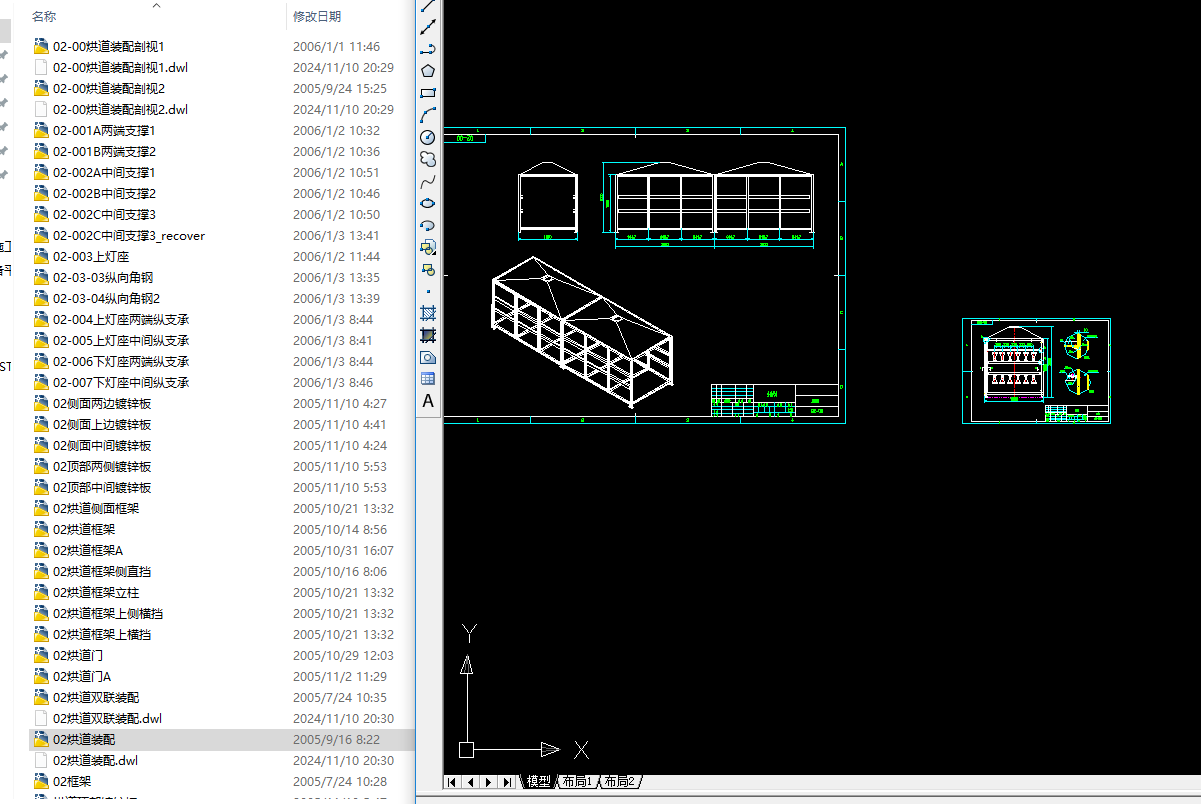Click icon of 02框架 file

click(x=41, y=781)
